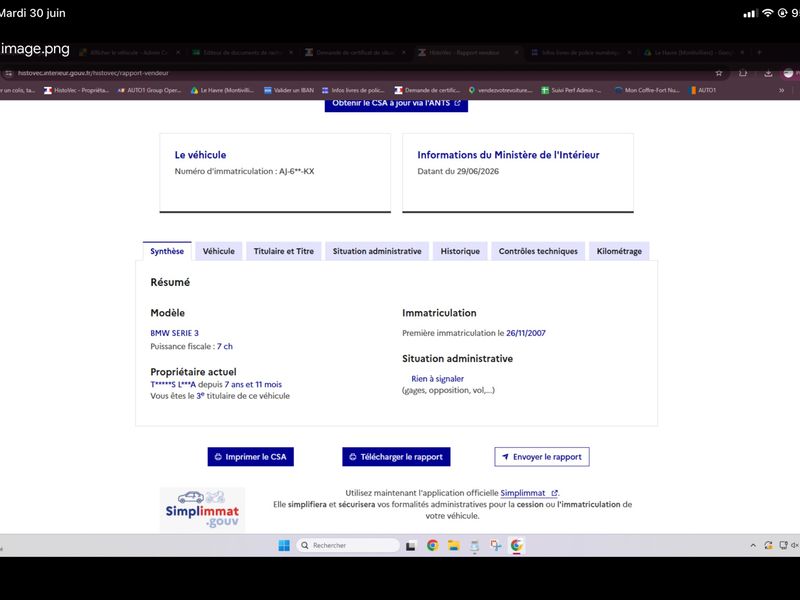Switch to the HistoVec - Rapport vendeur browser tab
Viewport: 800px width, 600px height.
tap(464, 53)
